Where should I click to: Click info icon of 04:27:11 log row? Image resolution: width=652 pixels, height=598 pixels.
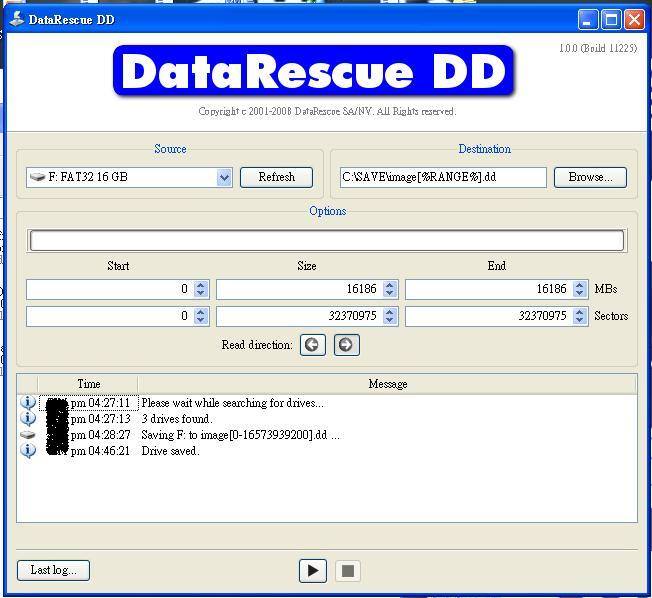click(28, 403)
